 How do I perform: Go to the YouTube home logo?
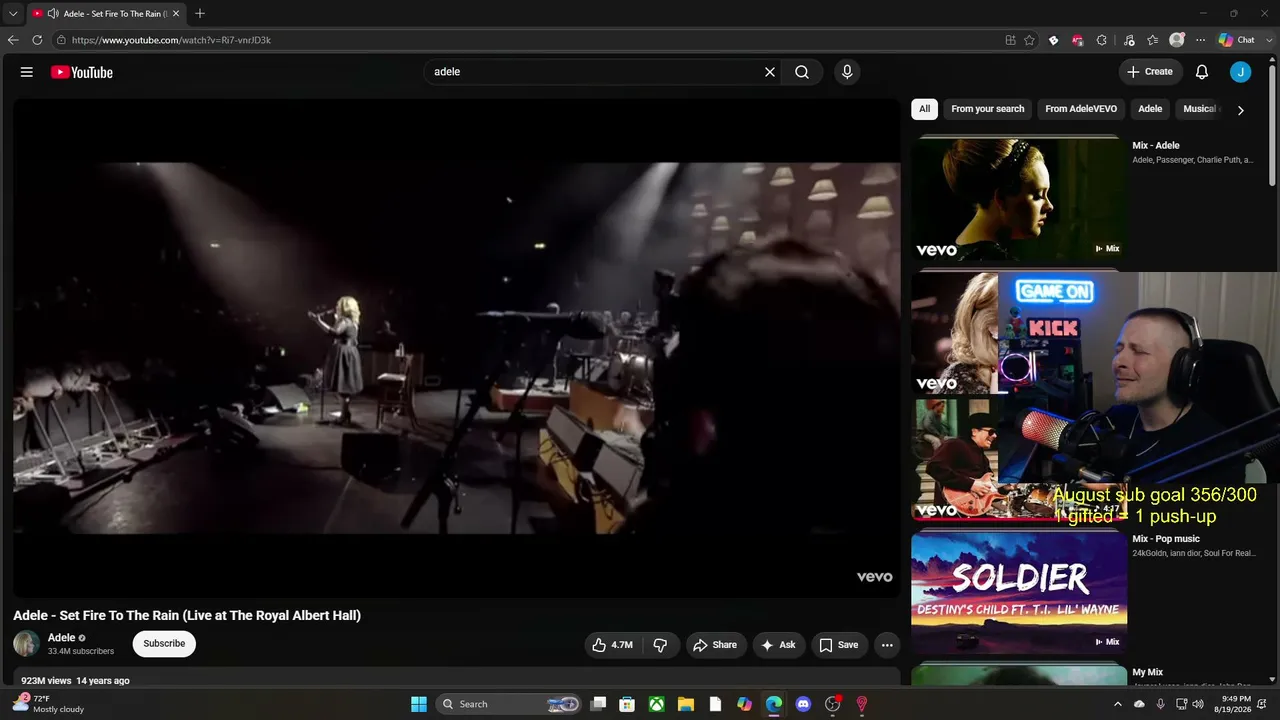tap(82, 72)
